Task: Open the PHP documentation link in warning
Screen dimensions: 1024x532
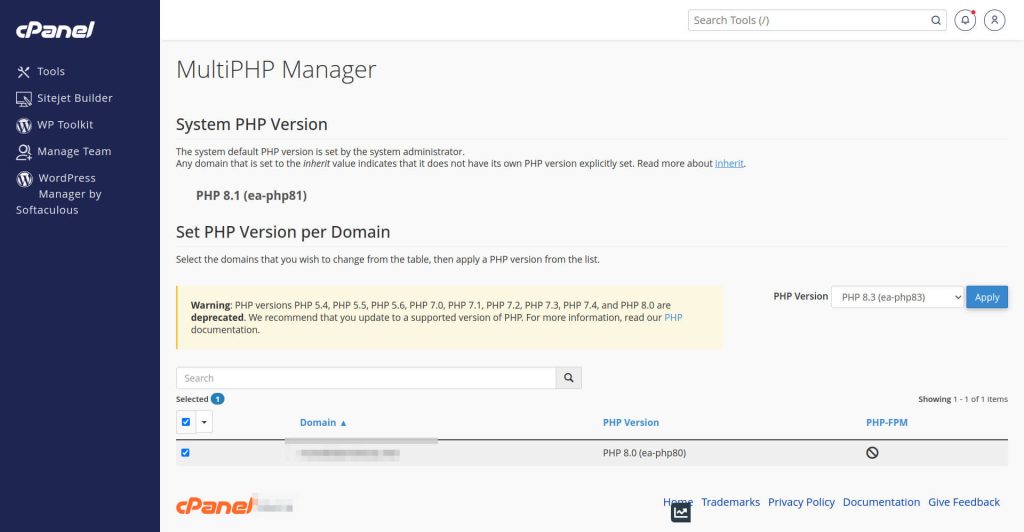Action: tap(673, 317)
